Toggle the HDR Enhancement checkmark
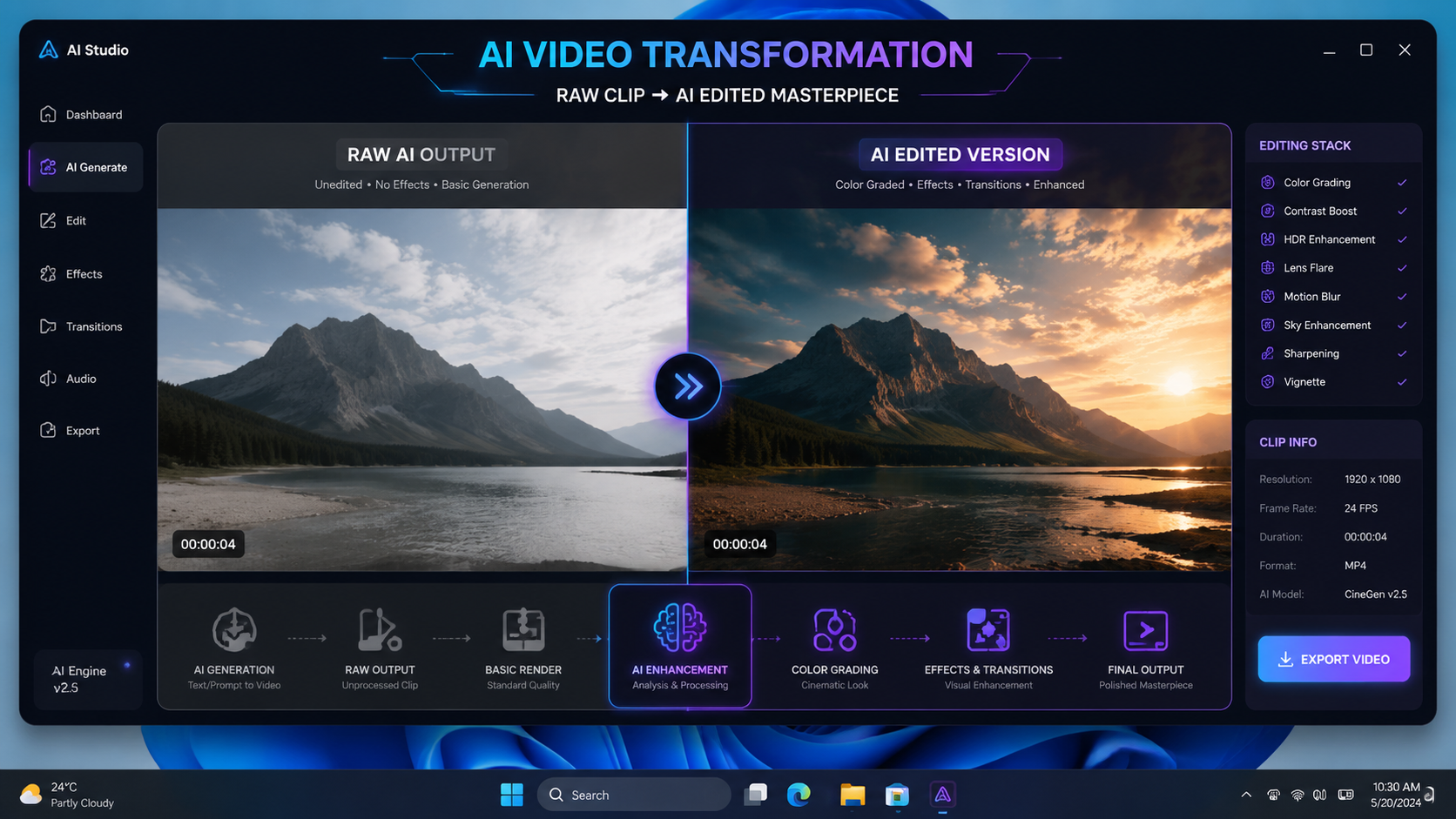Screen dimensions: 1456x819 tap(1402, 239)
